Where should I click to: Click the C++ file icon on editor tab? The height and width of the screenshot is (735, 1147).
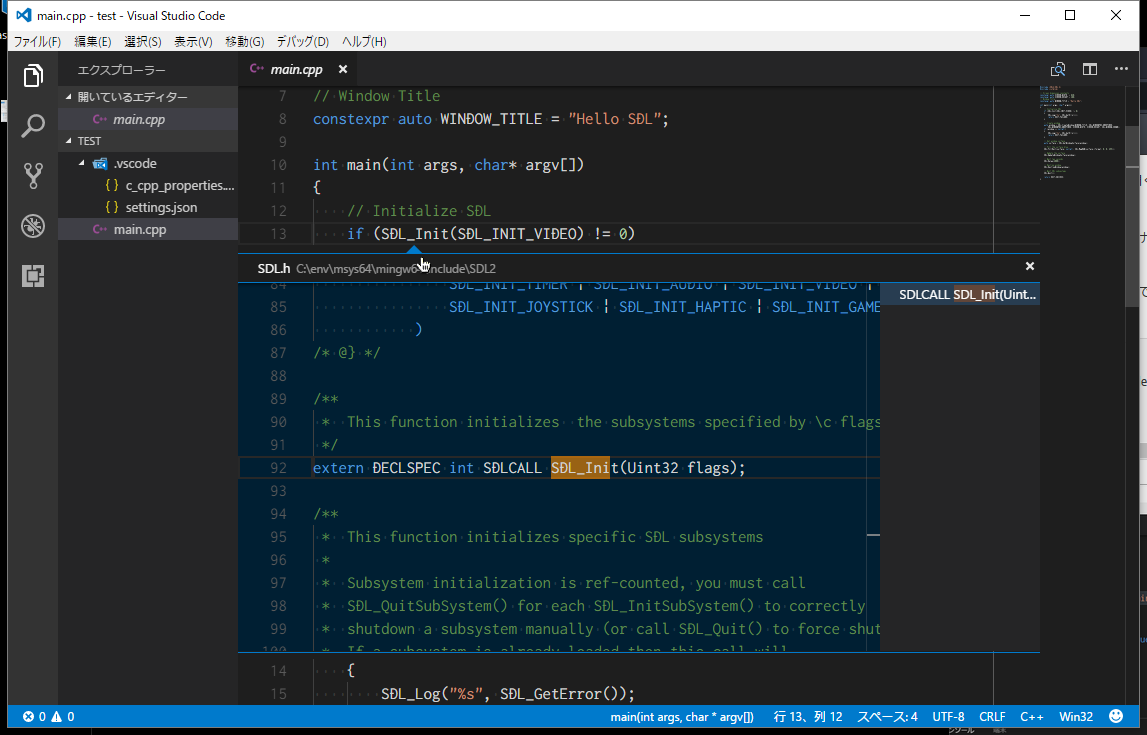pos(256,69)
